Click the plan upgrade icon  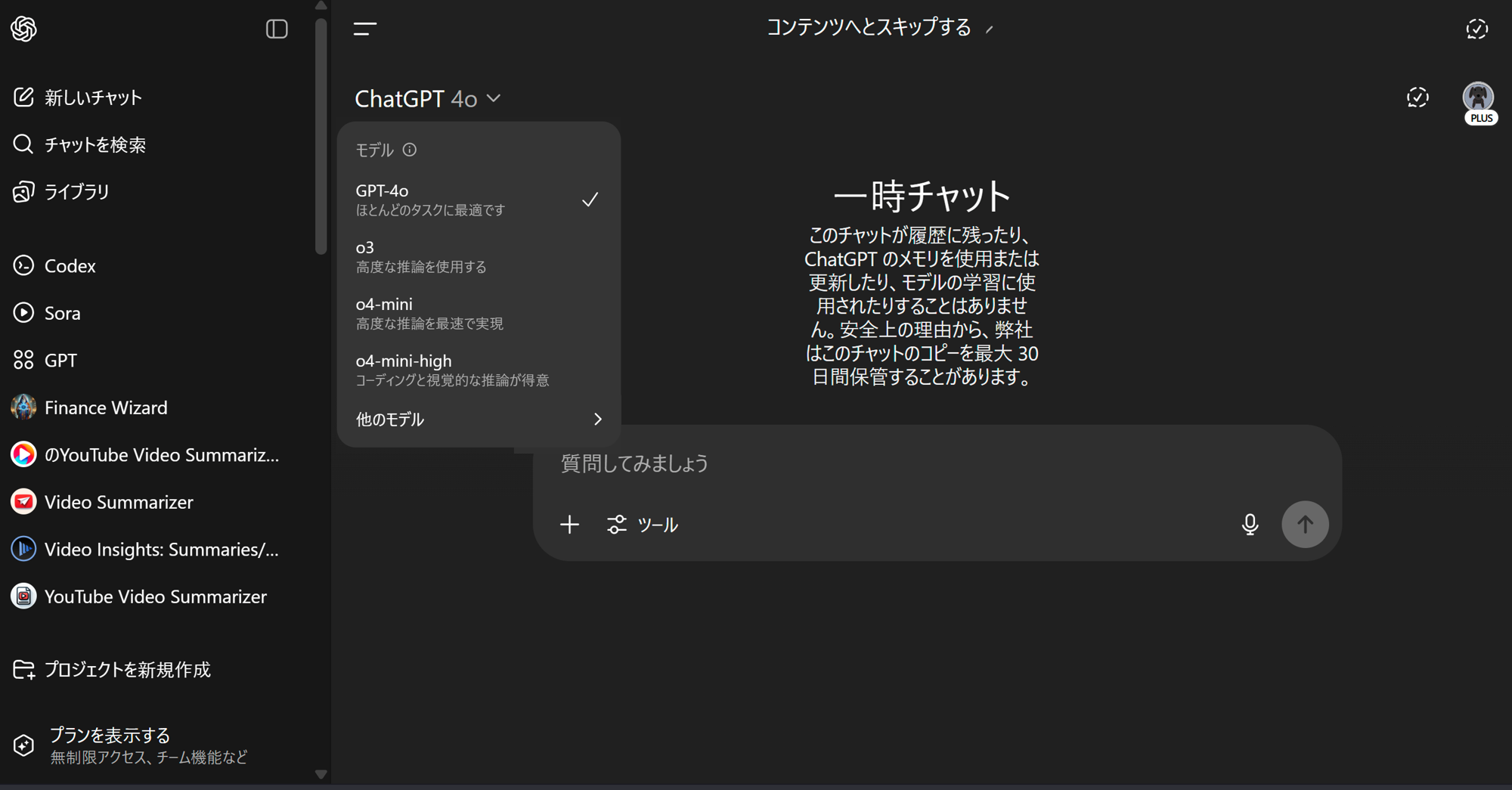(x=23, y=745)
